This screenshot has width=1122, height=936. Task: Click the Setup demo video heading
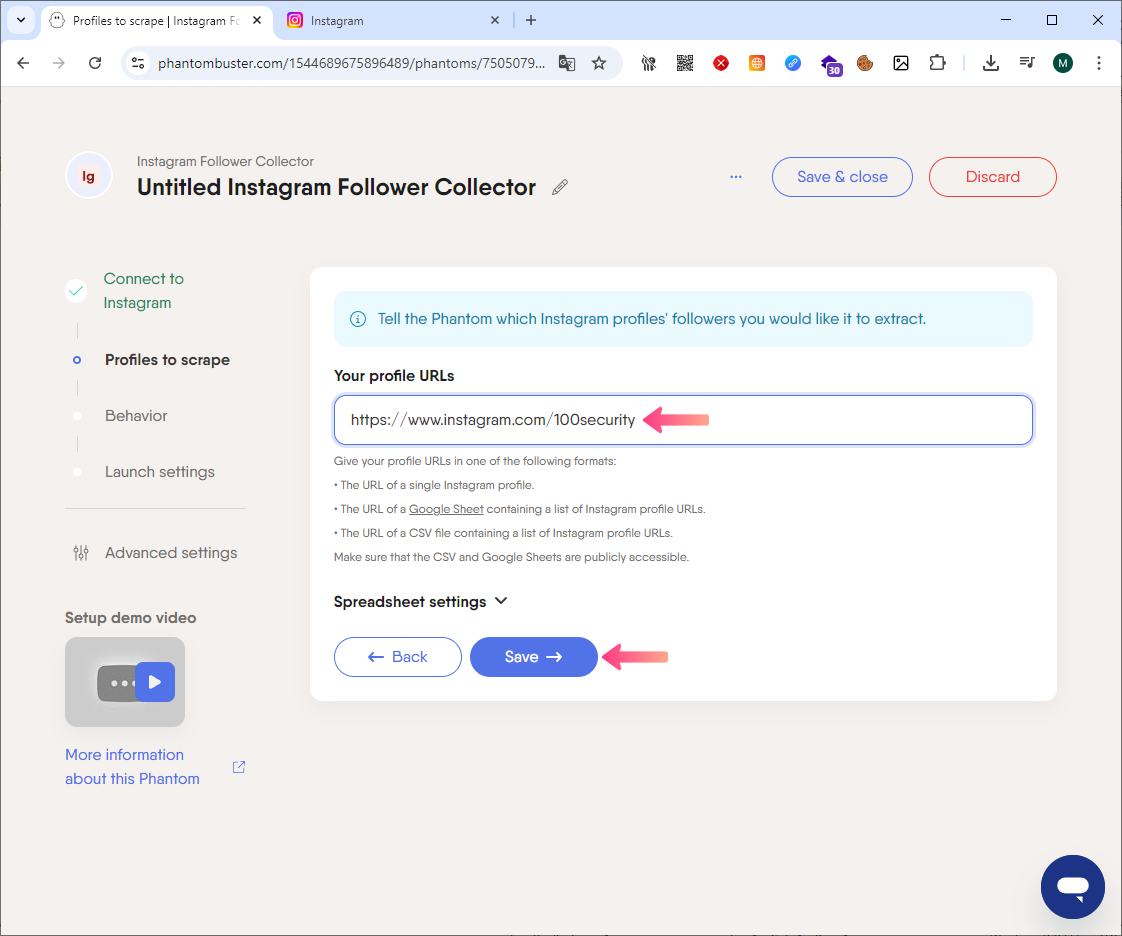click(130, 618)
